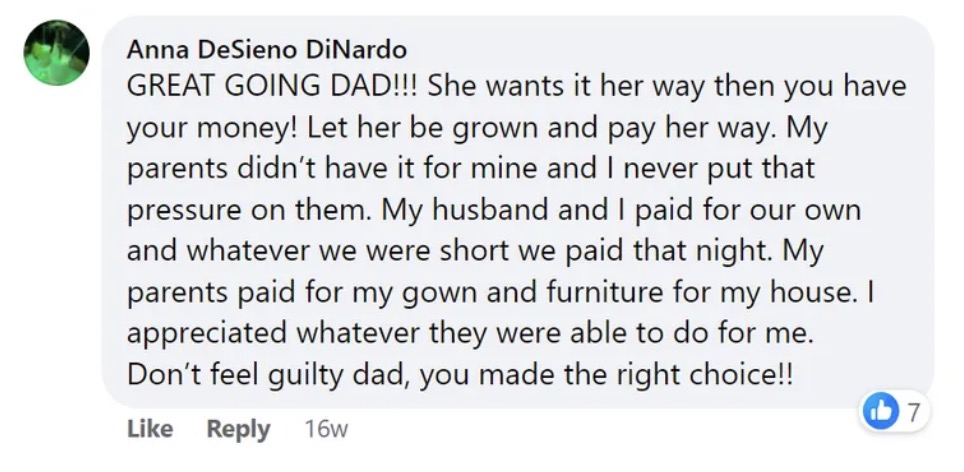Show who reacted via the 7 count
Viewport: 964px width, 472px height.
(911, 411)
